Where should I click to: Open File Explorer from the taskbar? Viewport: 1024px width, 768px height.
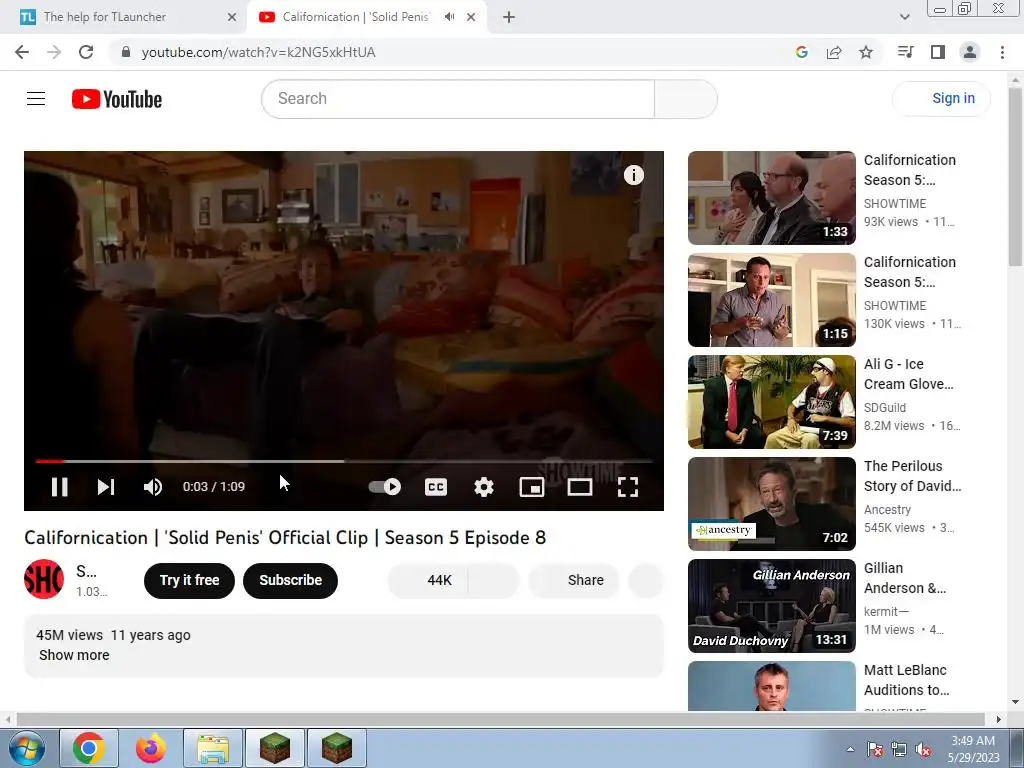pyautogui.click(x=213, y=748)
